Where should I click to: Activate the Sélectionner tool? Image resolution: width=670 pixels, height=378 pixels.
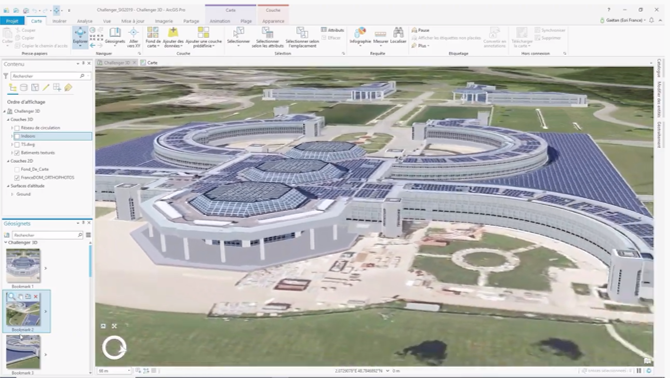(238, 36)
